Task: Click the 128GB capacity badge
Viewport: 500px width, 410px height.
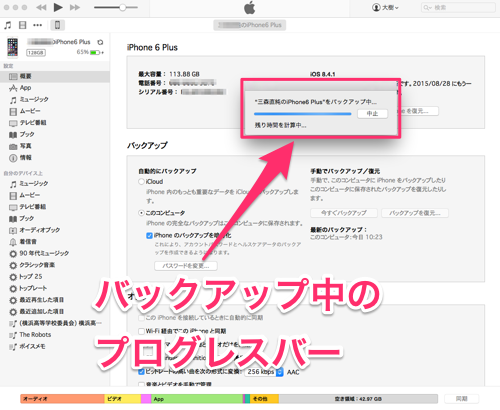Action: [x=36, y=53]
